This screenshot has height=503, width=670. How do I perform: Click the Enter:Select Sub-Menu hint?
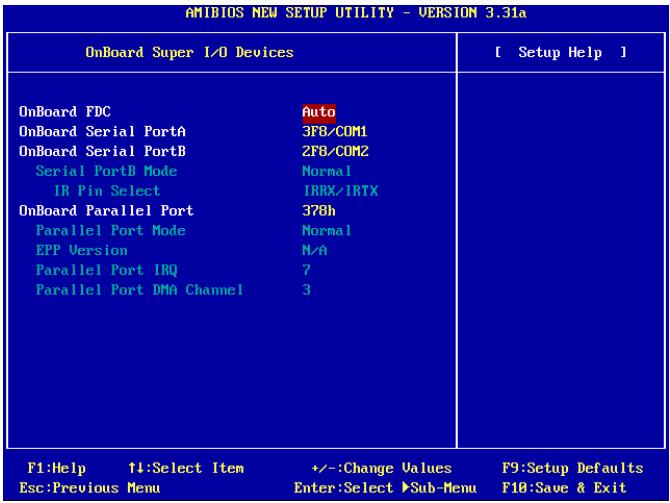pos(385,488)
